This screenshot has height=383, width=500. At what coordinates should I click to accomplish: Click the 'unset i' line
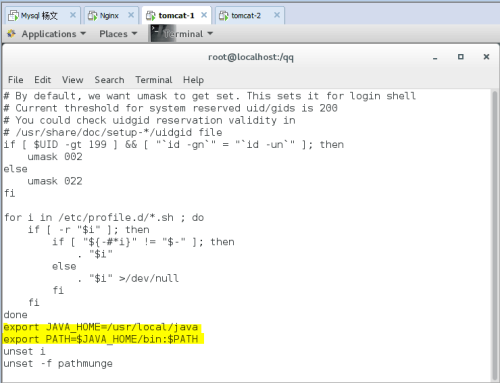(24, 351)
